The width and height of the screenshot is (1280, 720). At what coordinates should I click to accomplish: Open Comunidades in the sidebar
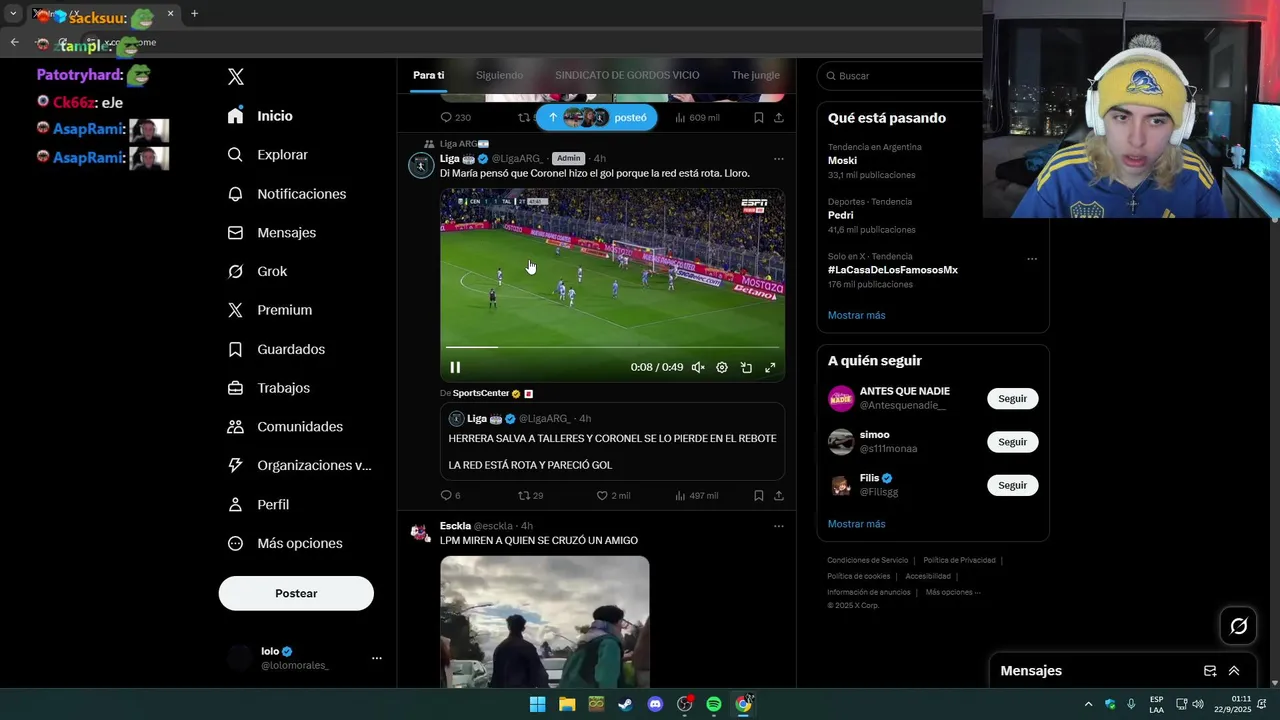pyautogui.click(x=285, y=427)
